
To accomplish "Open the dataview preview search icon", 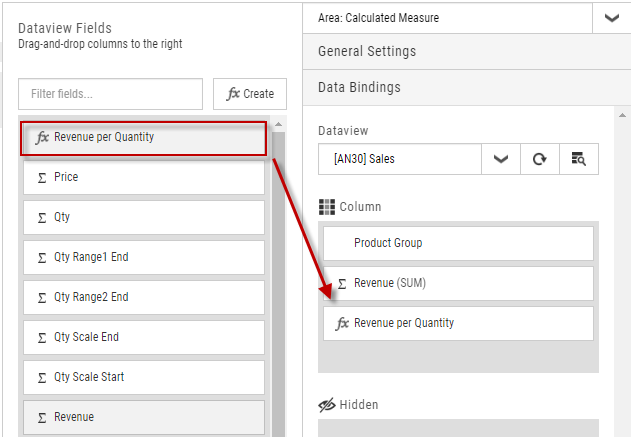I will (579, 159).
